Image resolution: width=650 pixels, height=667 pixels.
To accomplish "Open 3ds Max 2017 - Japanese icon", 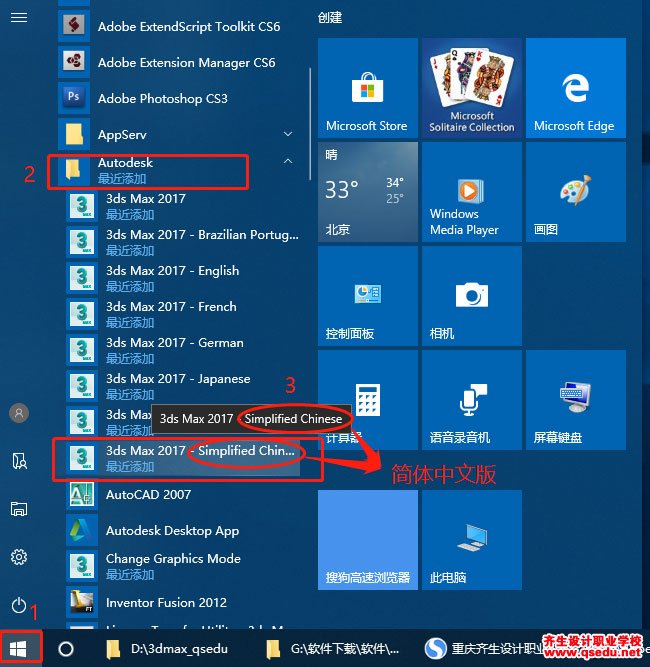I will point(82,386).
